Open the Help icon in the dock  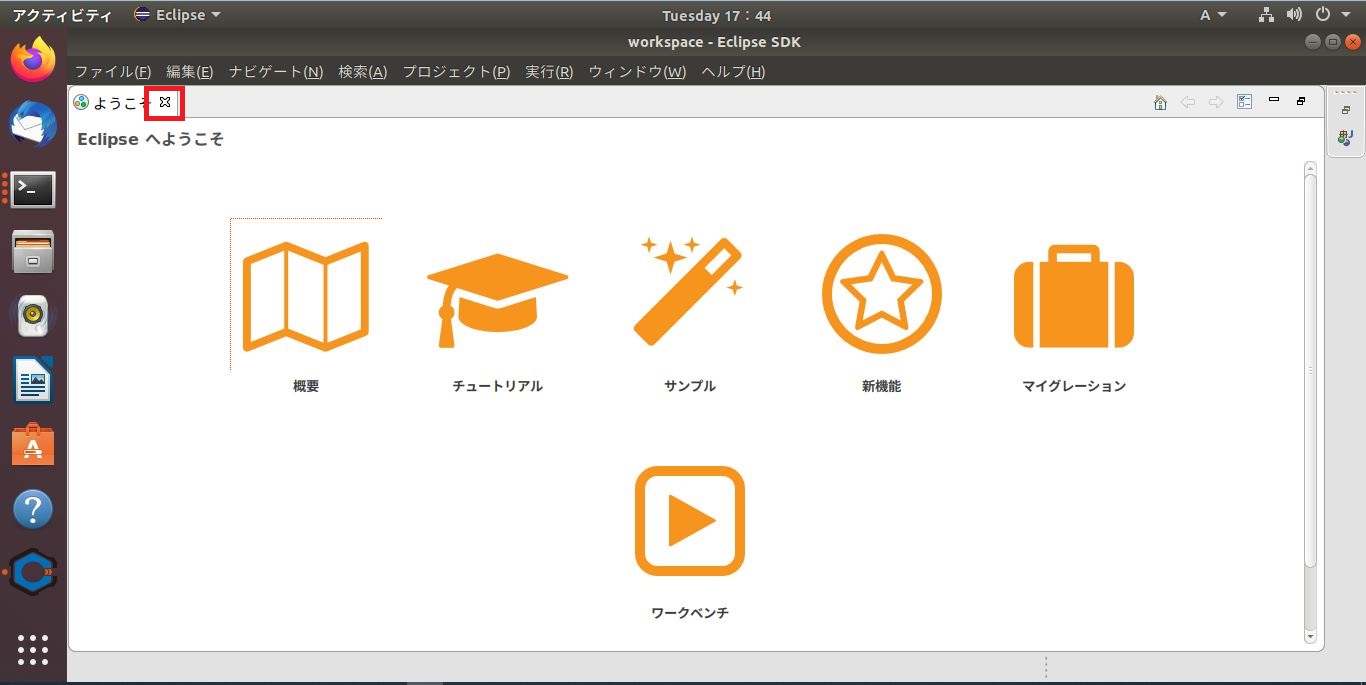[33, 510]
